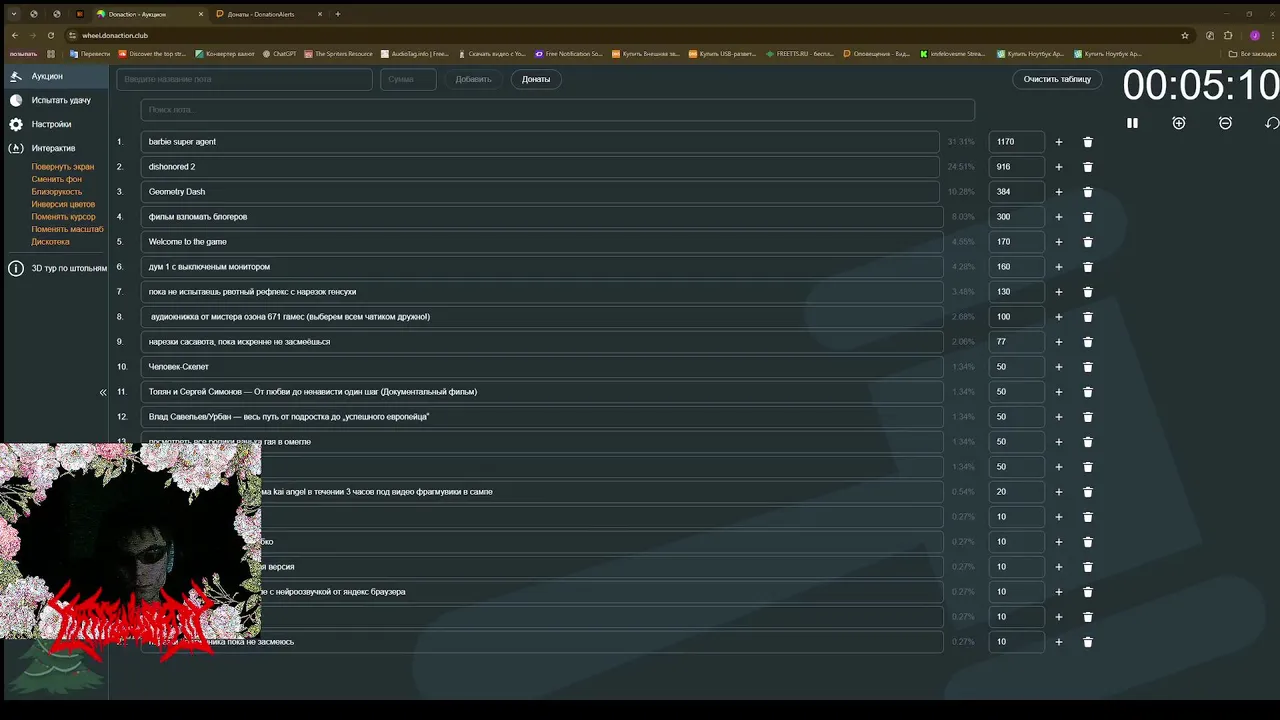Click the 'barbie super agent' lot name
The image size is (1280, 720).
[x=540, y=142]
